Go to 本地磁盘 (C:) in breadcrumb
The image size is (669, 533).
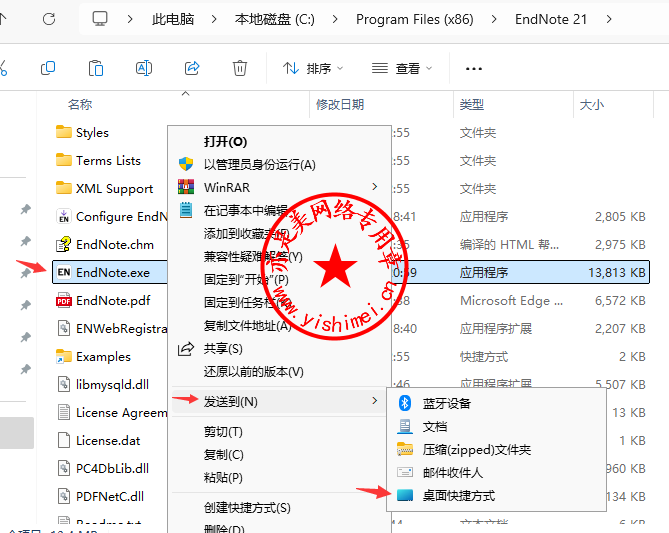tap(274, 19)
